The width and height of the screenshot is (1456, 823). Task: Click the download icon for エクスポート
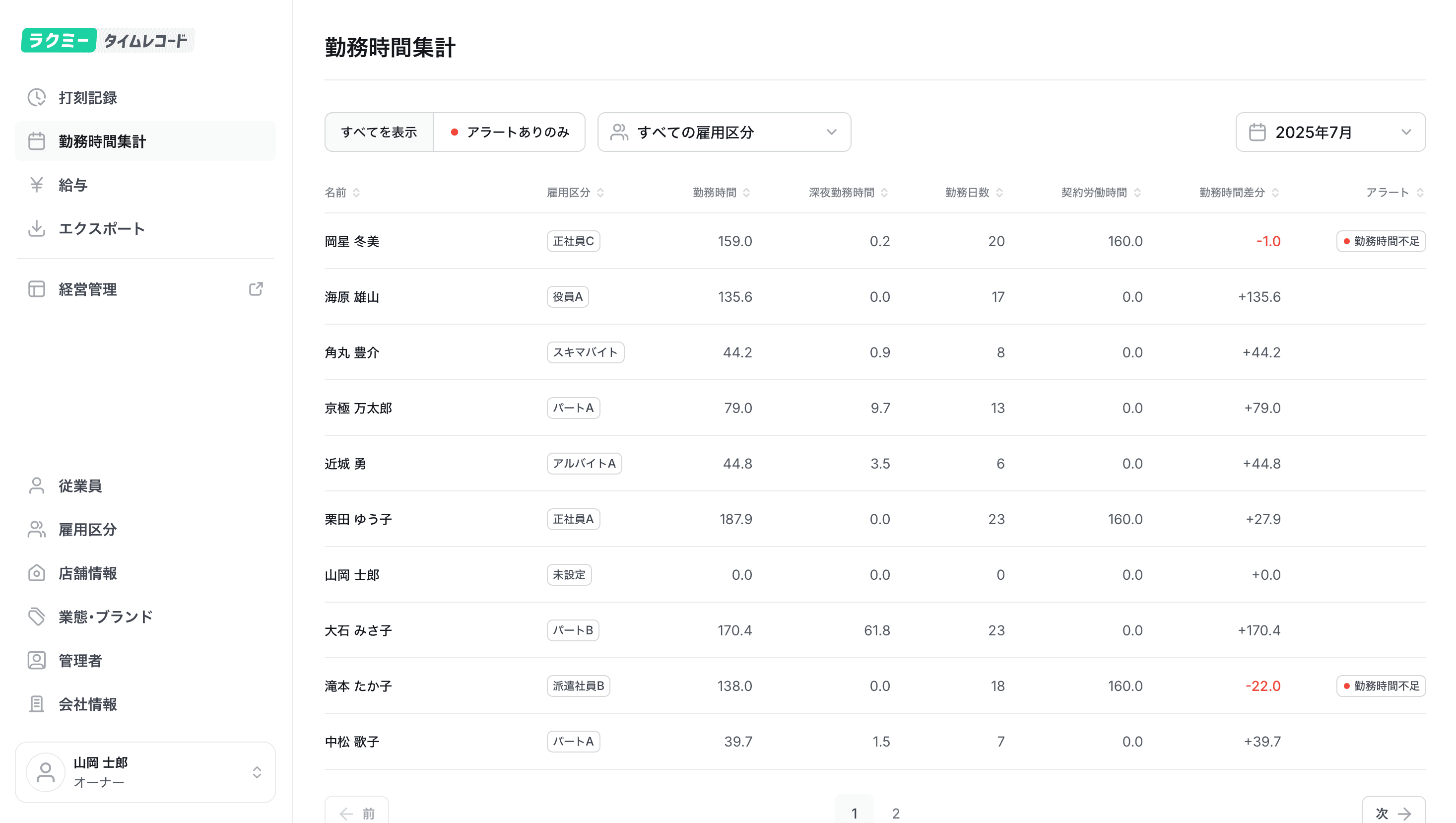tap(37, 228)
